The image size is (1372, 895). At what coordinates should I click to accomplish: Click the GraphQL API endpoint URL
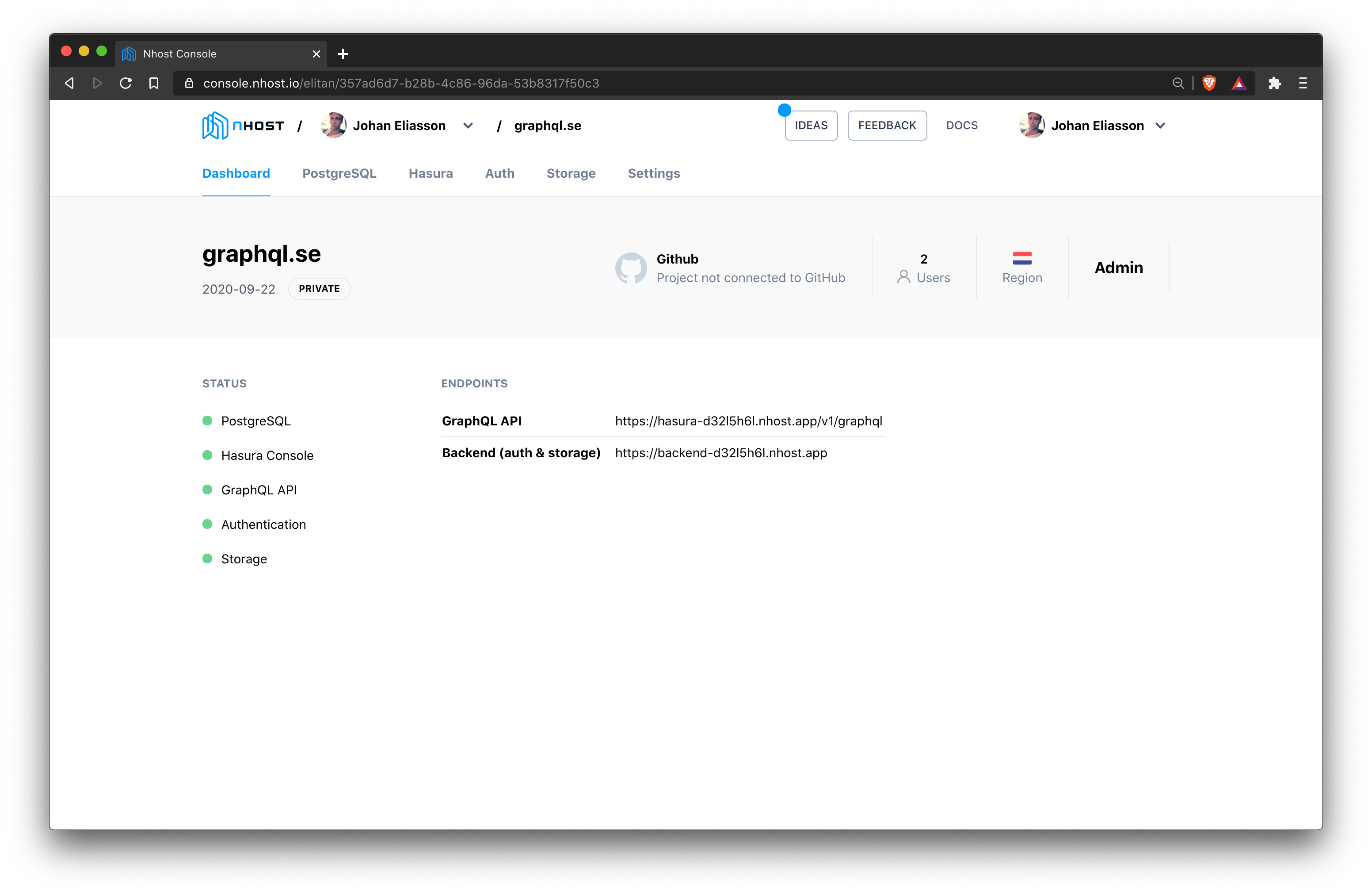748,421
